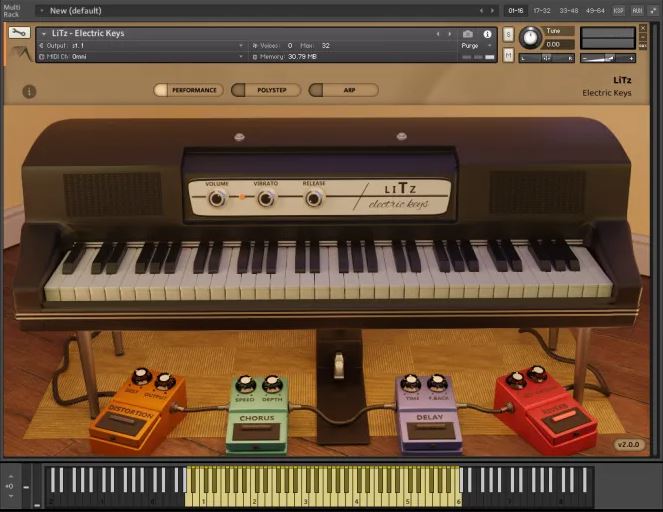
Task: Select the 17-32 rack page tab
Action: click(542, 11)
